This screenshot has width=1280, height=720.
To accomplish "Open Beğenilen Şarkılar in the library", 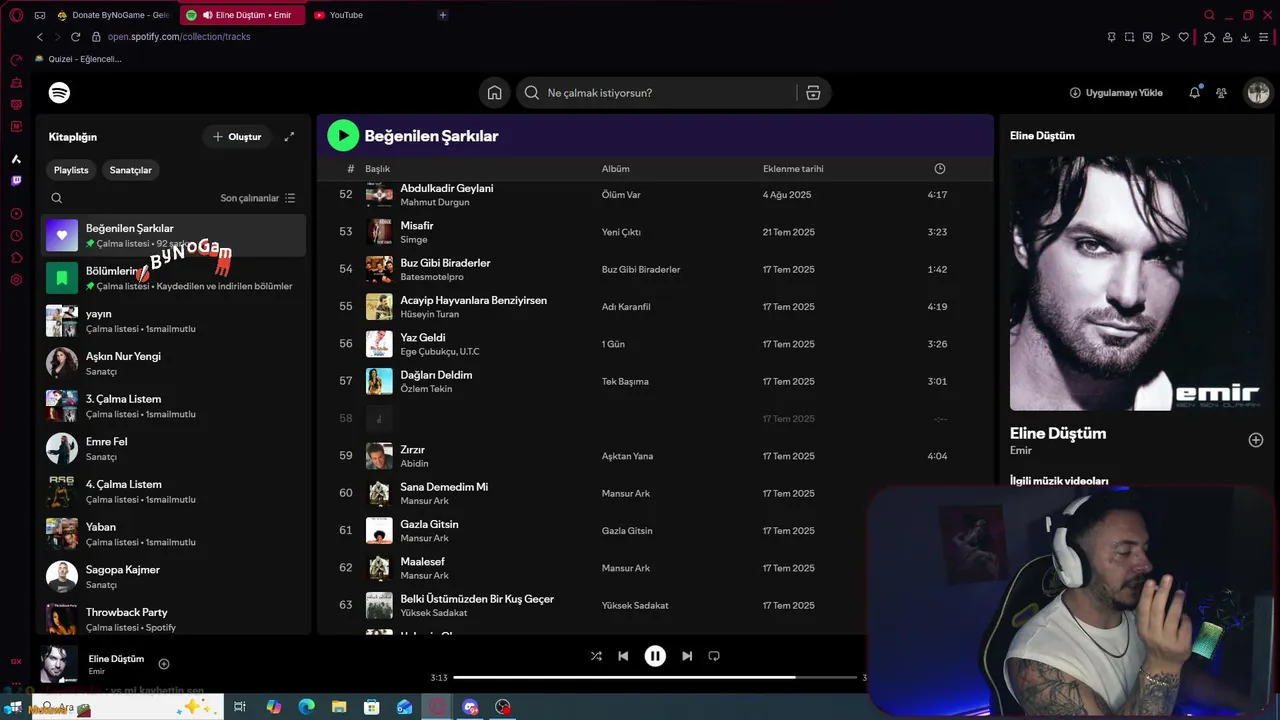I will (x=174, y=236).
